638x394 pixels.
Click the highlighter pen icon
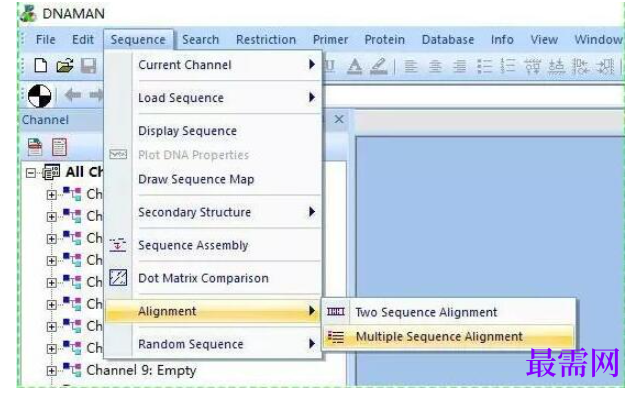click(x=378, y=66)
